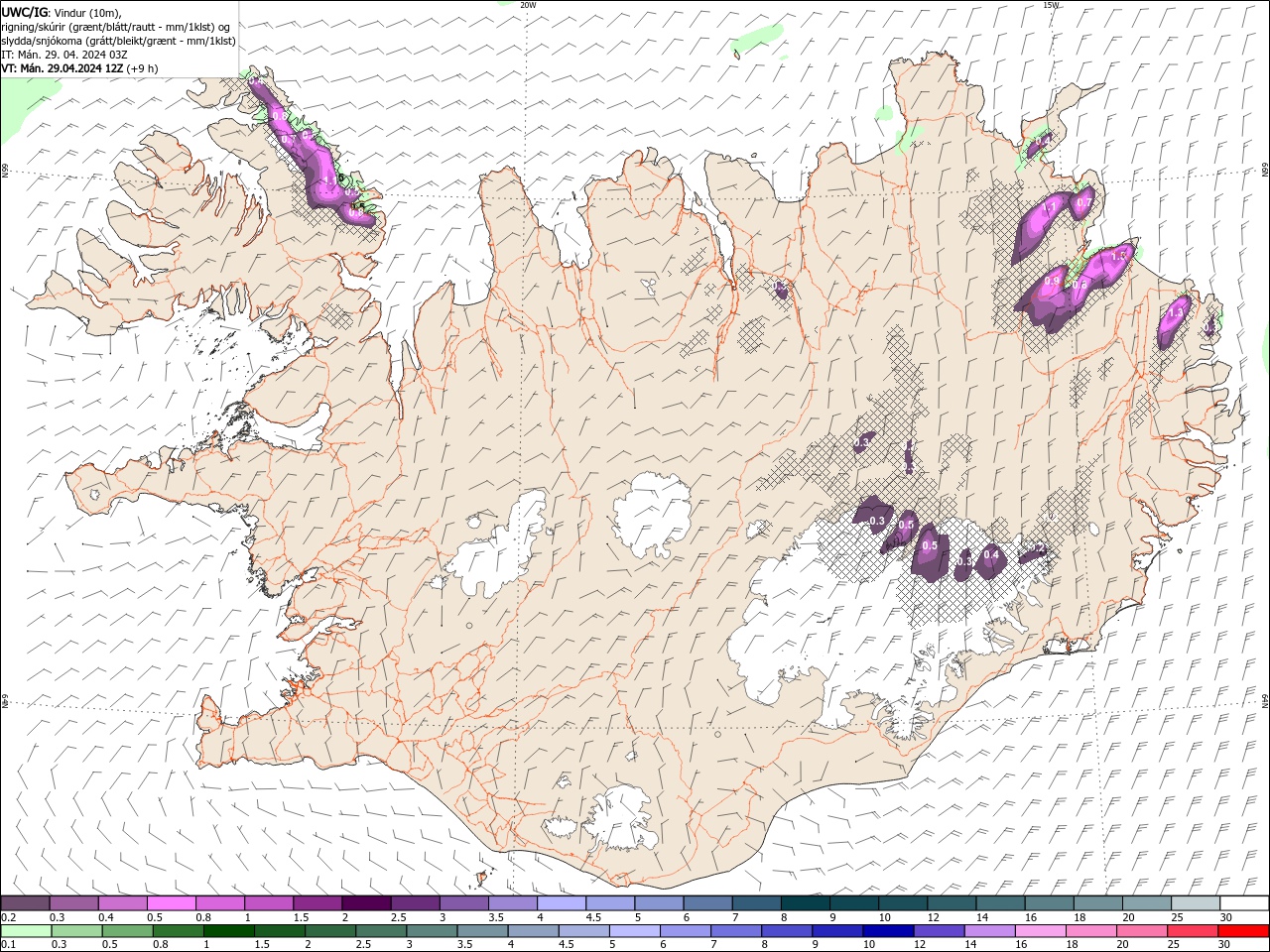The width and height of the screenshot is (1270, 952).
Task: Select the white swatch labeled 30, upper row
Action: point(1243,903)
